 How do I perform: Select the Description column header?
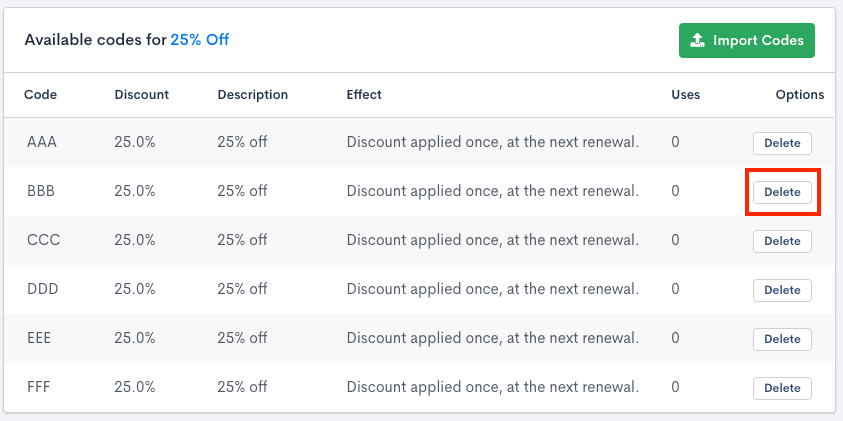[252, 95]
